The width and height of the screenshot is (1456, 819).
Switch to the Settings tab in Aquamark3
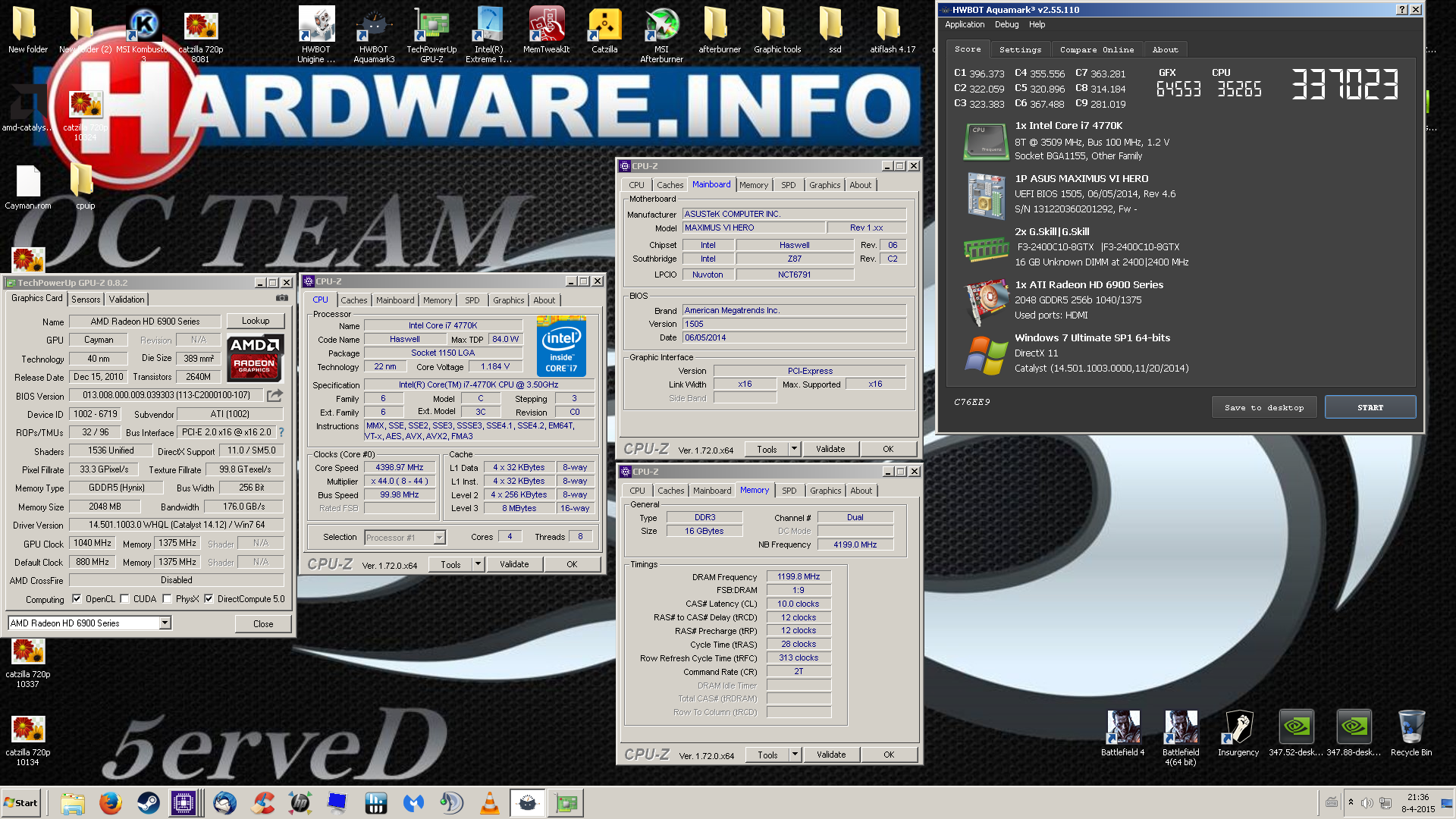coord(1020,50)
